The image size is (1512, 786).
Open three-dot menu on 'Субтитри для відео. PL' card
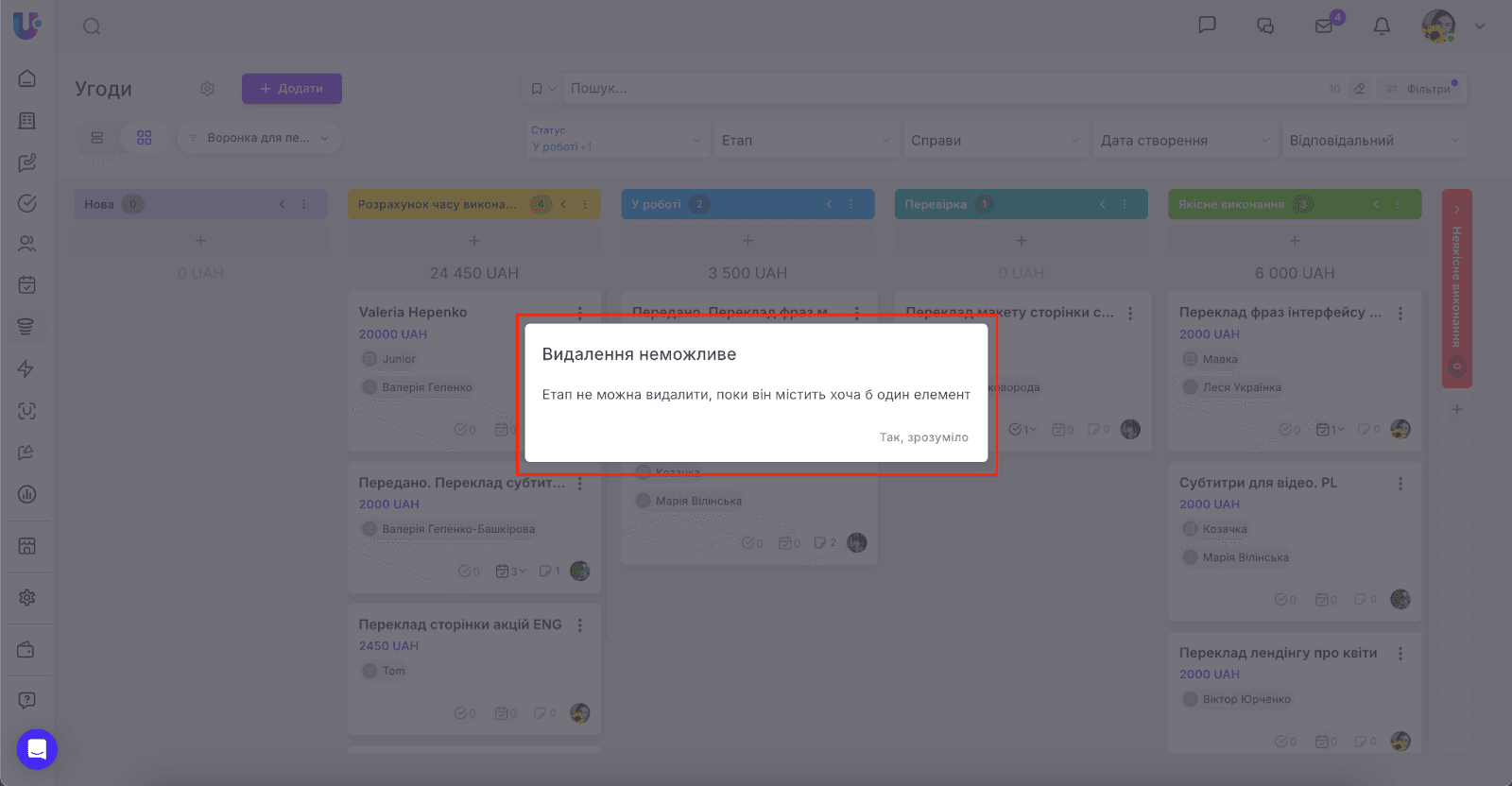coord(1400,483)
